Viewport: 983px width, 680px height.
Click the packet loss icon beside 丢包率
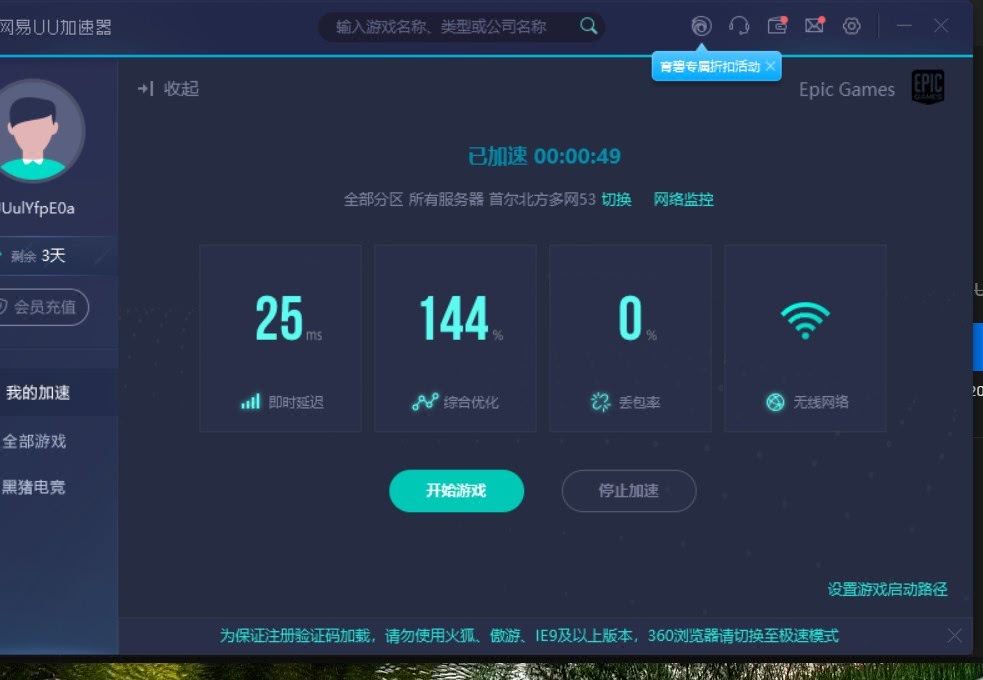pyautogui.click(x=600, y=402)
